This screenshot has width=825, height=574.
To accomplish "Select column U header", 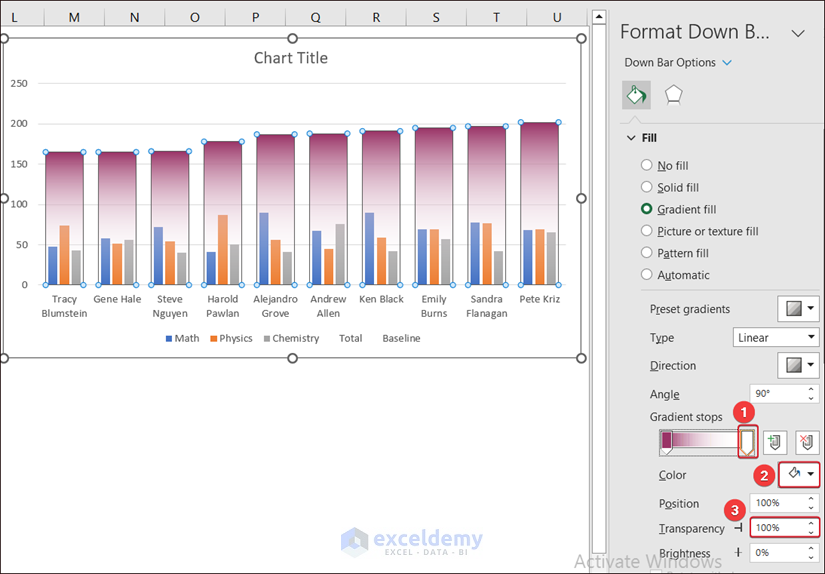I will [557, 17].
